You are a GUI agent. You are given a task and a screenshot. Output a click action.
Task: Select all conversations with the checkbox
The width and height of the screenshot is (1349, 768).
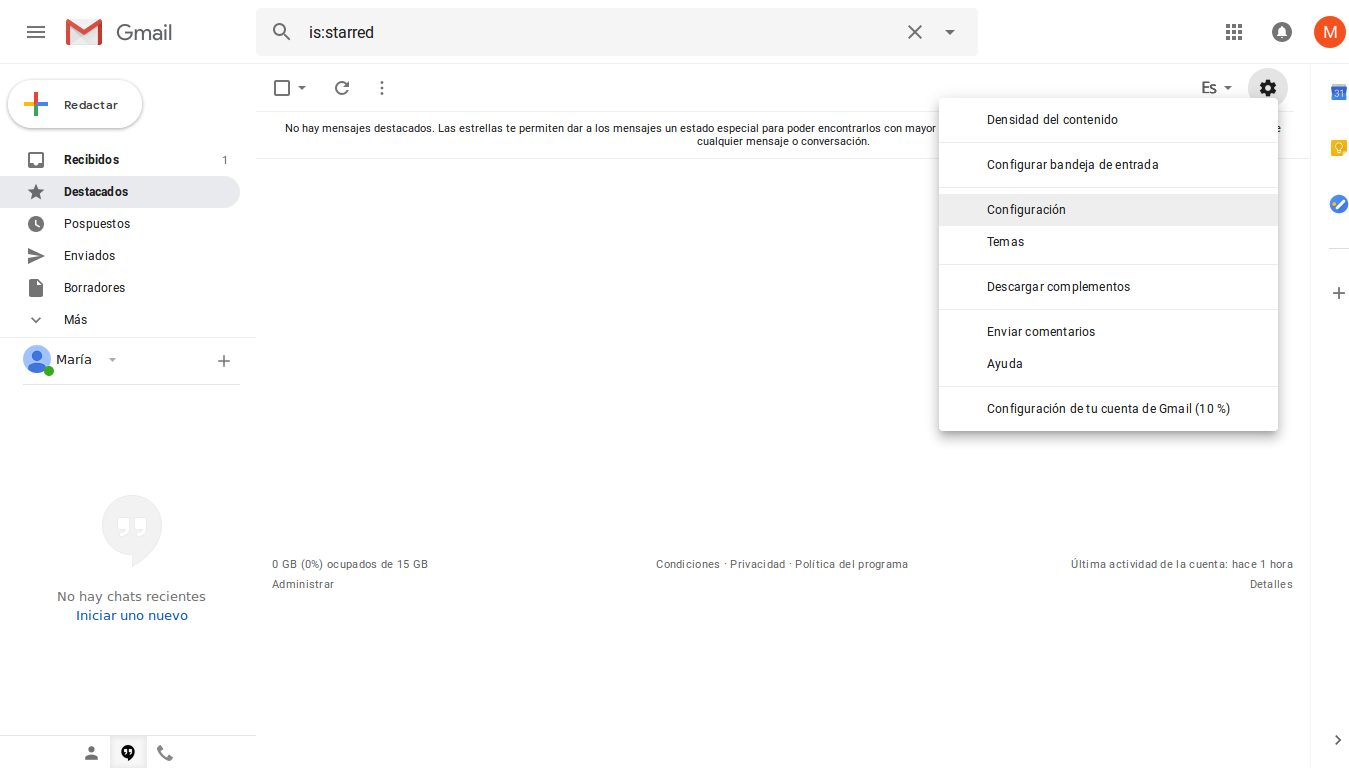pyautogui.click(x=281, y=88)
